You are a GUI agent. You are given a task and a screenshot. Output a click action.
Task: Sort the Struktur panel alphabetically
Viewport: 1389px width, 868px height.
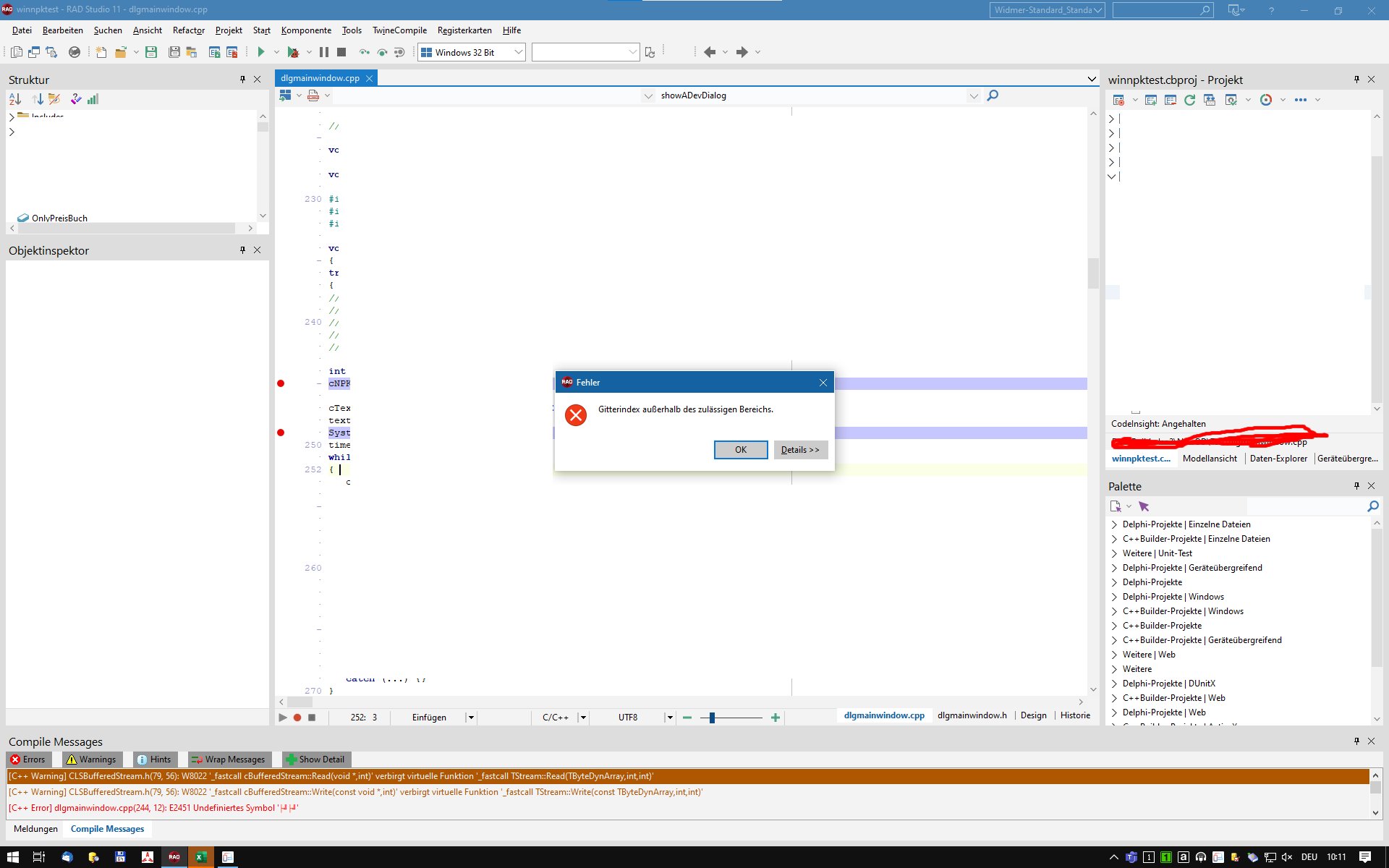(15, 99)
